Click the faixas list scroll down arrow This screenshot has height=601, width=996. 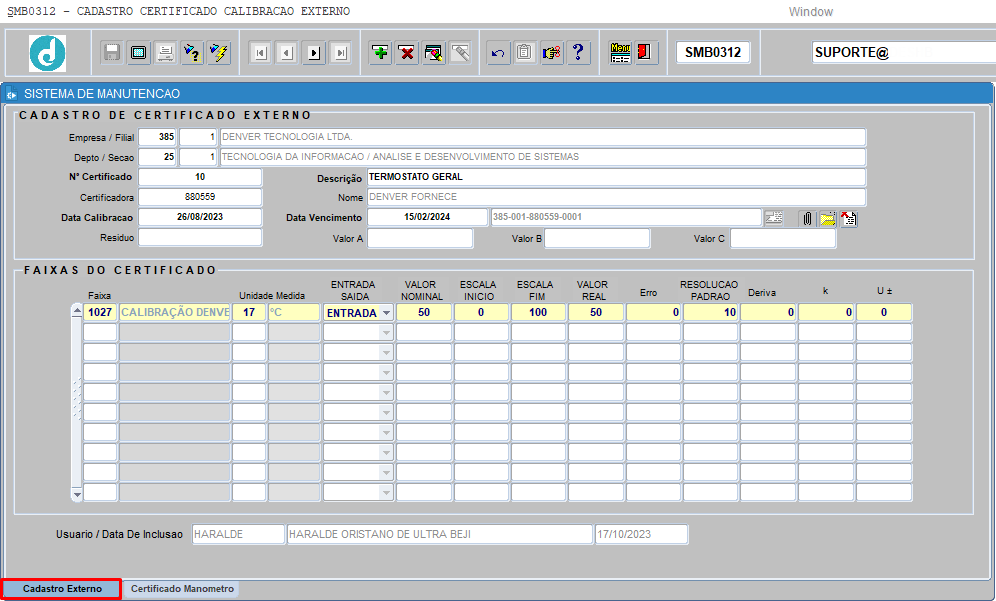point(77,494)
